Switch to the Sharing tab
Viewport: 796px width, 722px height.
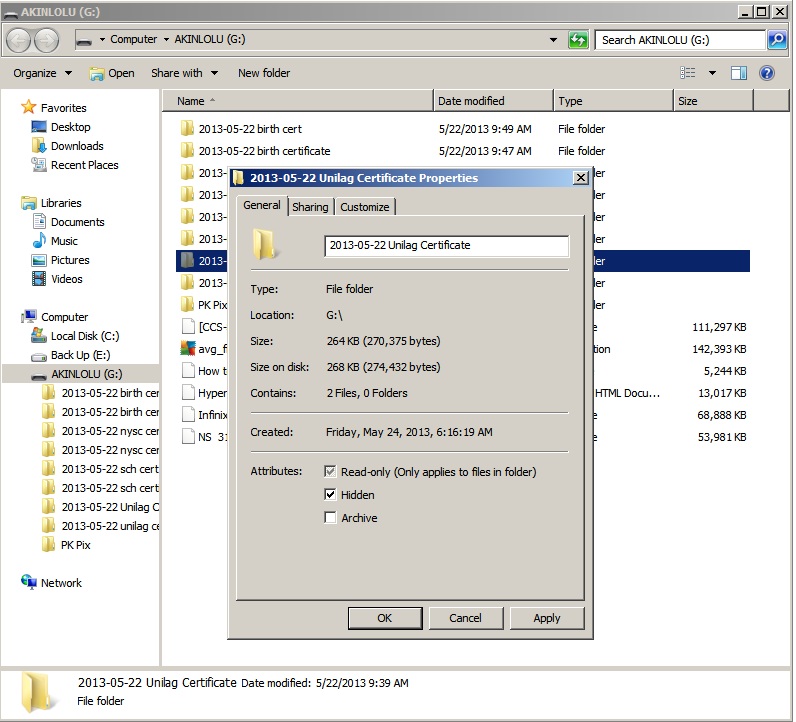tap(310, 207)
